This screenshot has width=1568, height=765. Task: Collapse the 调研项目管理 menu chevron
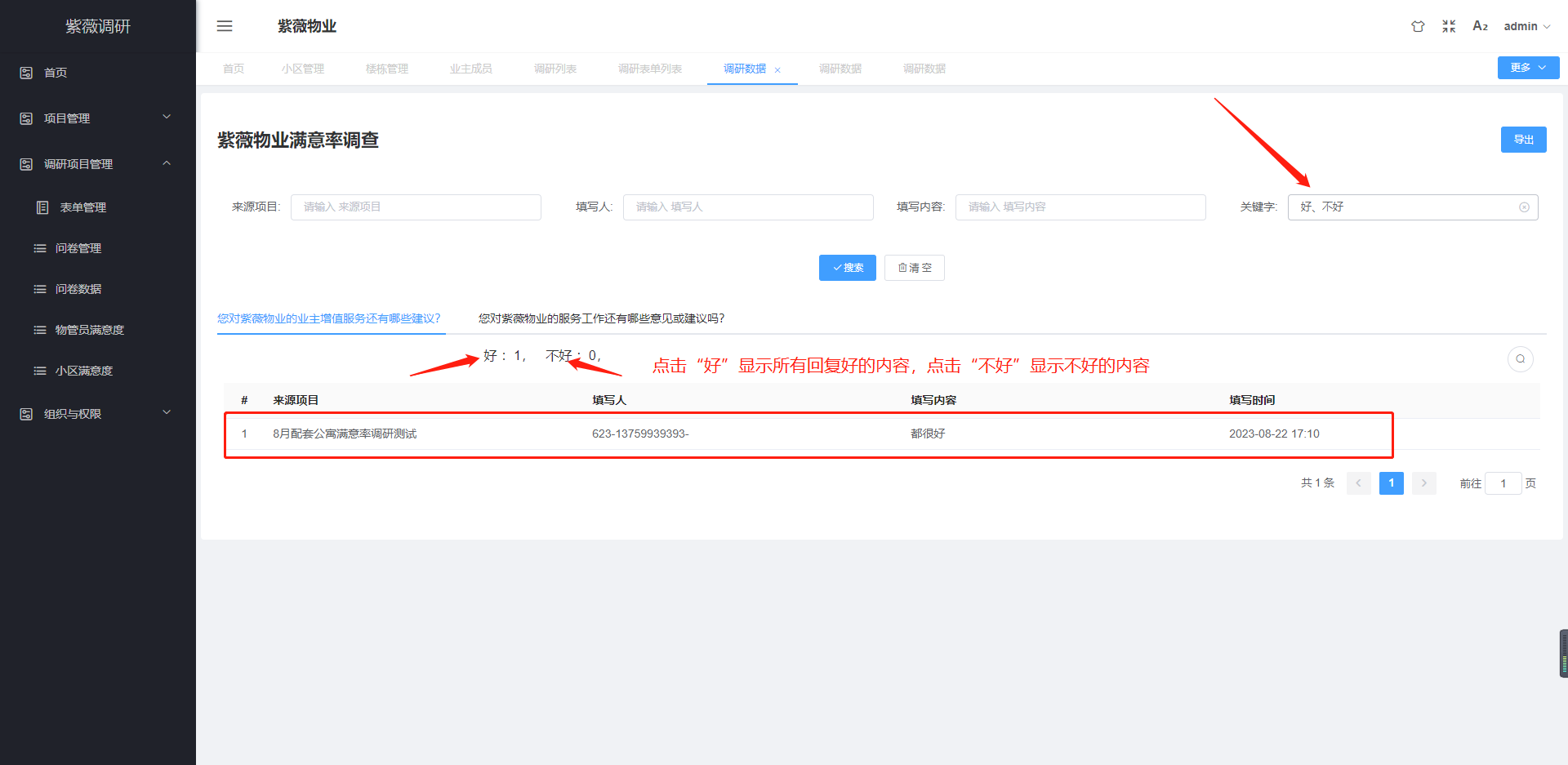point(167,163)
